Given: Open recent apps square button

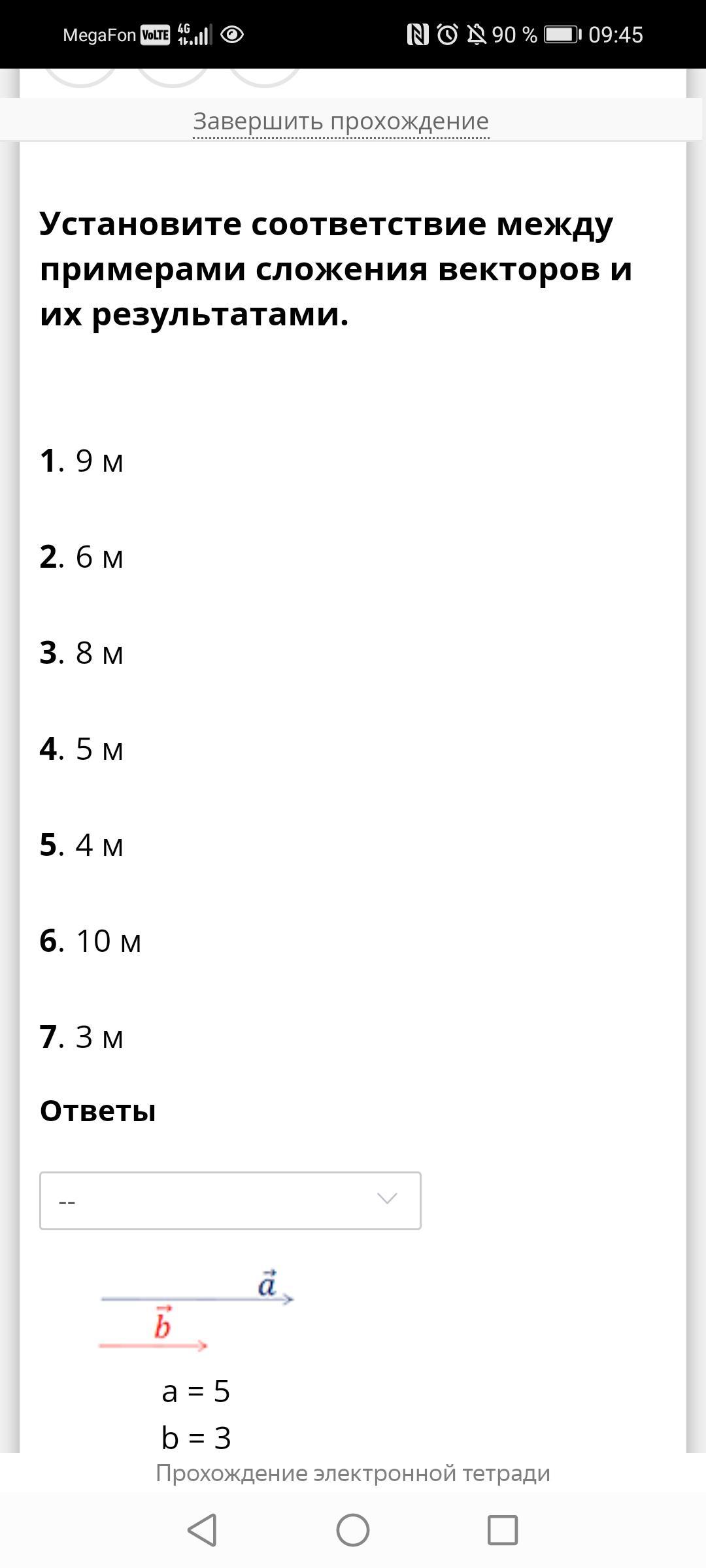Looking at the screenshot, I should [502, 1530].
